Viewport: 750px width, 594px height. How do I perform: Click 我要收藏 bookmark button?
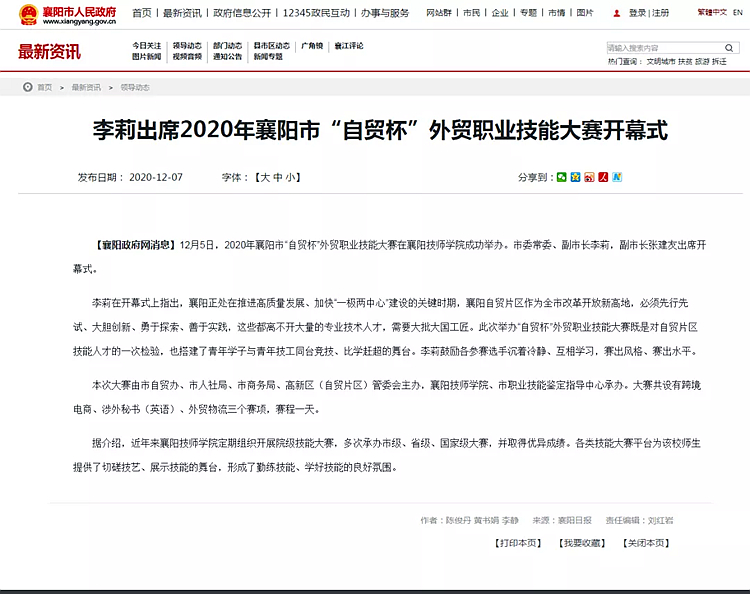[582, 543]
